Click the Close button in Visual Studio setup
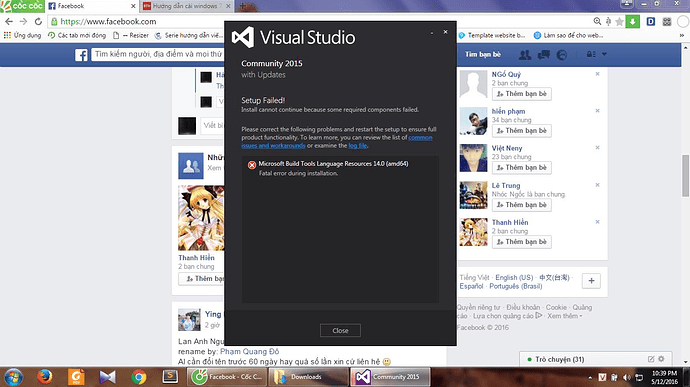The width and height of the screenshot is (690, 387). [340, 330]
